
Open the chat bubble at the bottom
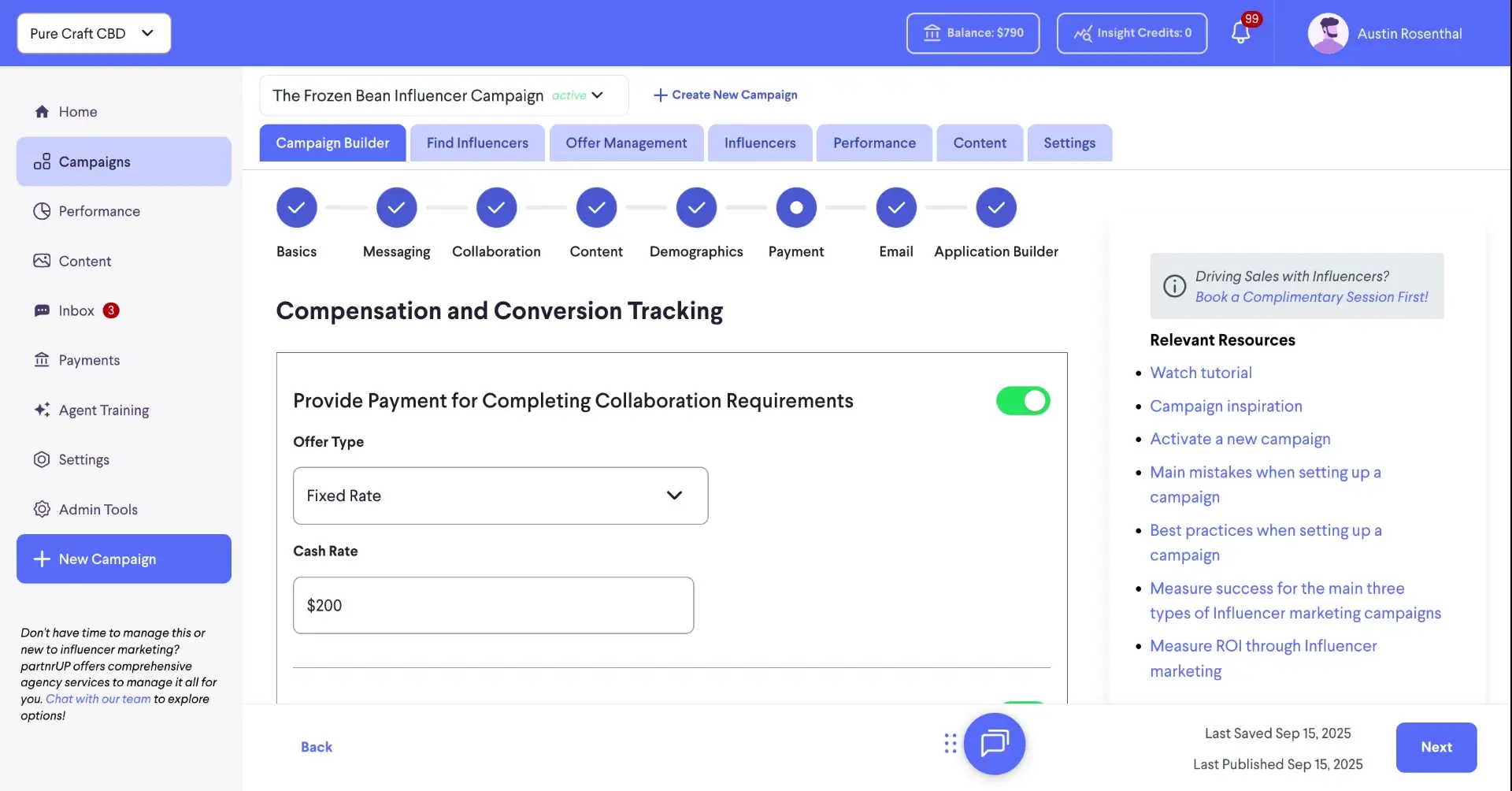(995, 743)
